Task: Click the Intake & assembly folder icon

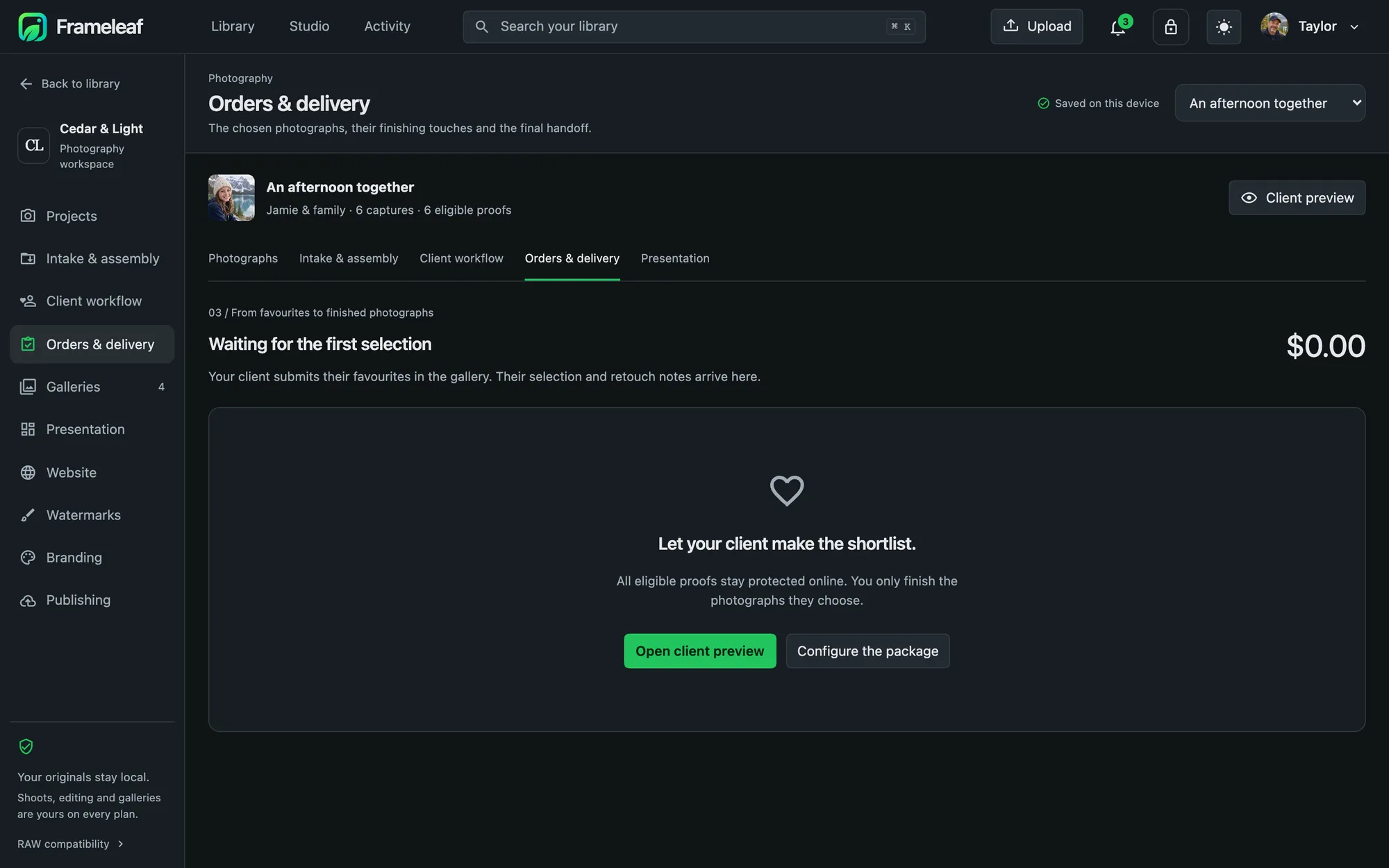Action: coord(28,258)
